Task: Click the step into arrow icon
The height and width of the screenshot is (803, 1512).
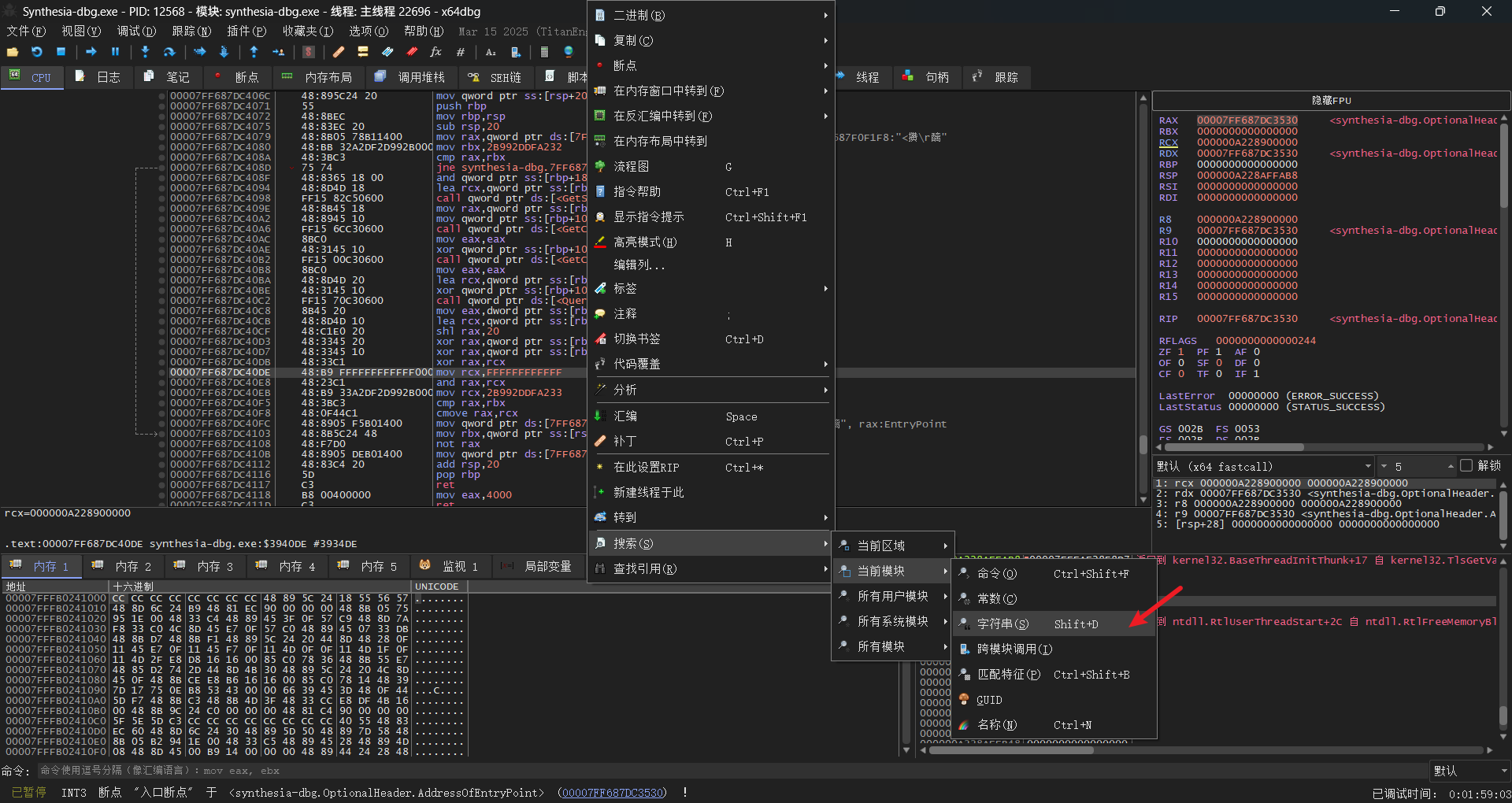Action: [x=145, y=52]
